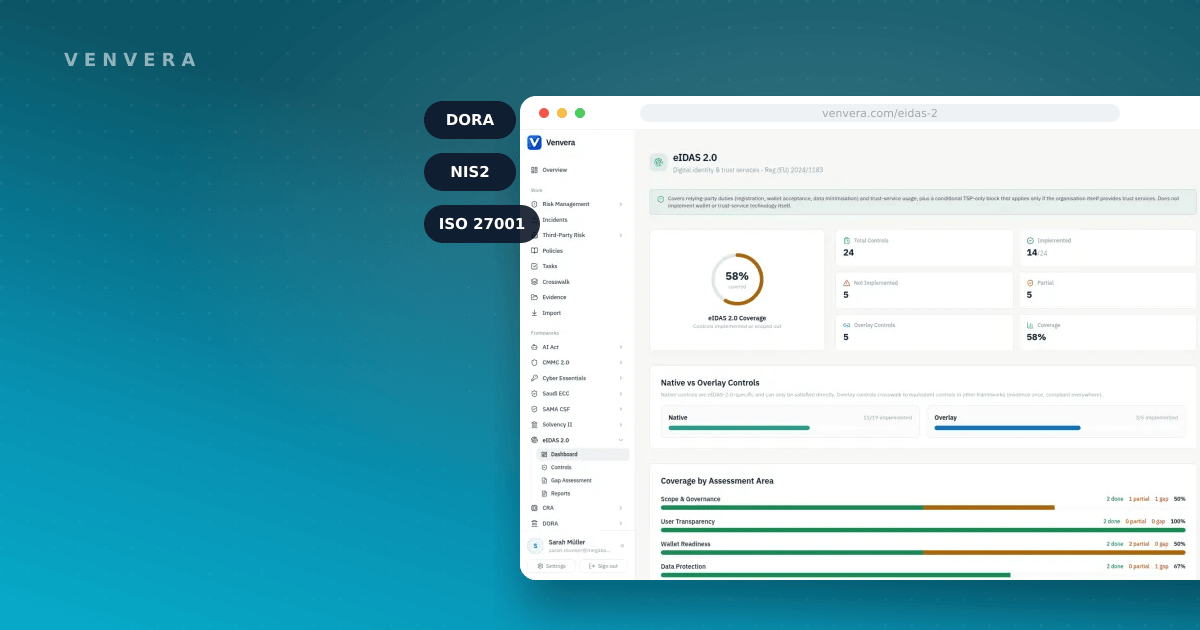The width and height of the screenshot is (1200, 630).
Task: Click the Sign out button
Action: point(603,566)
